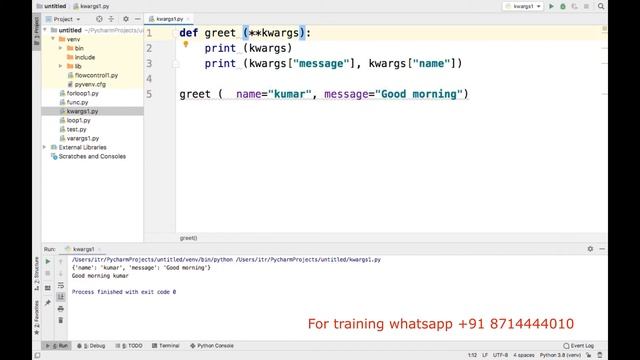640x360 pixels.
Task: Open the Structure side tool window
Action: [x=37, y=273]
